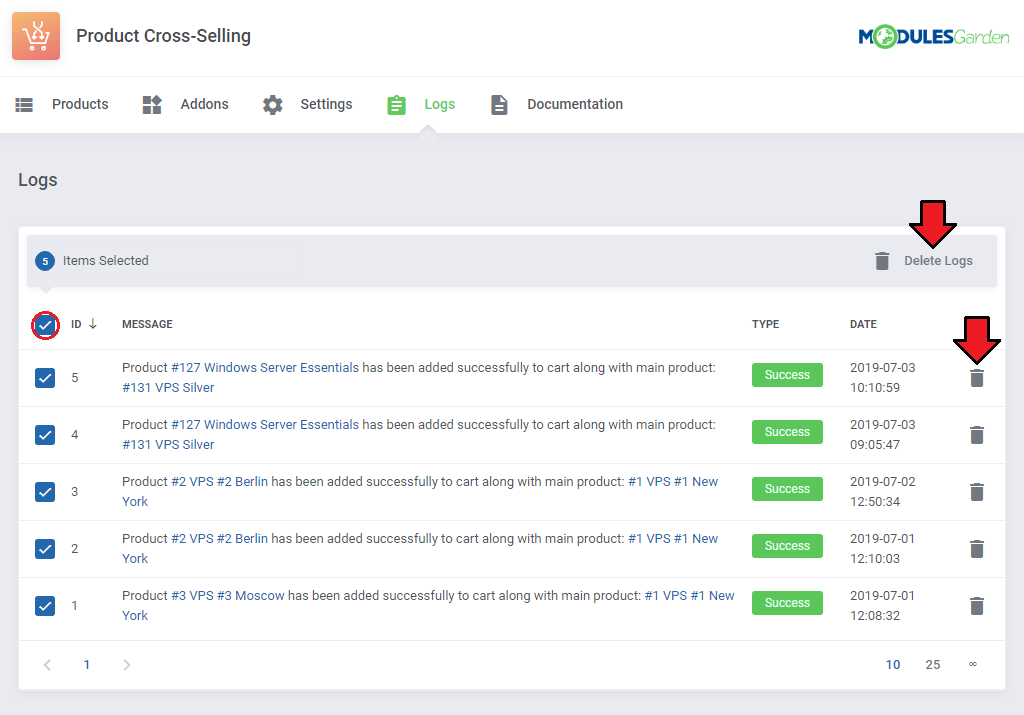
Task: Open the Products tab
Action: 62,104
